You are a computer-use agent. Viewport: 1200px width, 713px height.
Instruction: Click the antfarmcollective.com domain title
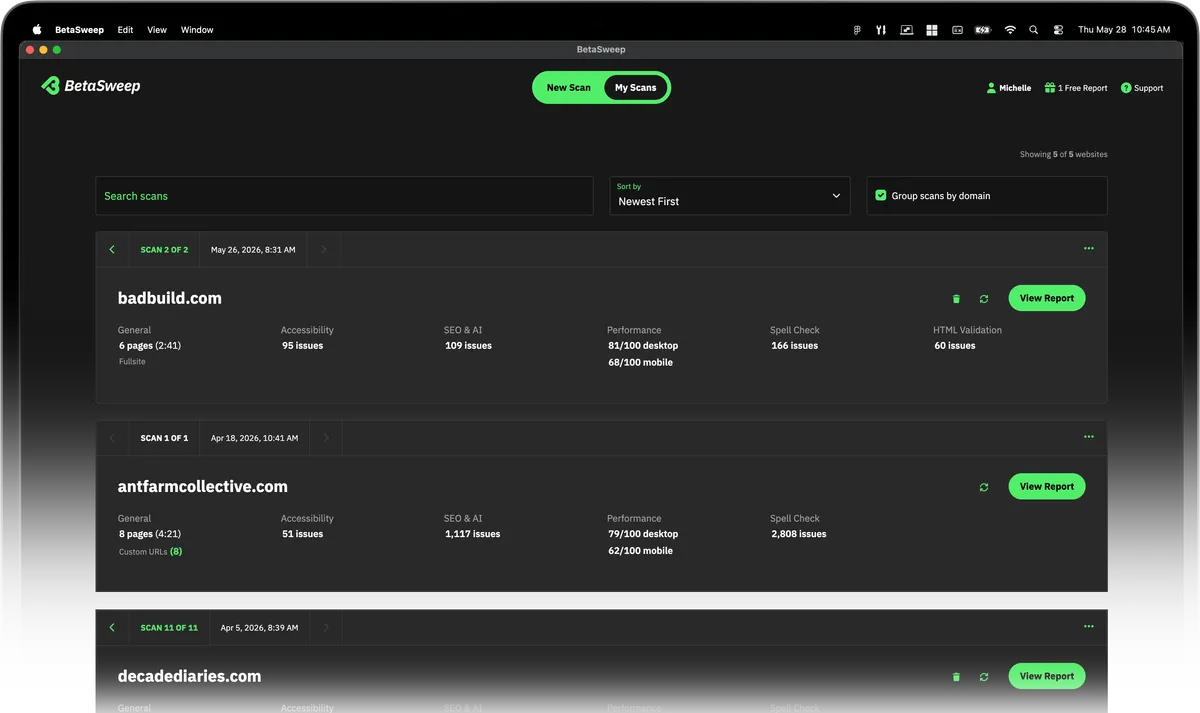(203, 487)
